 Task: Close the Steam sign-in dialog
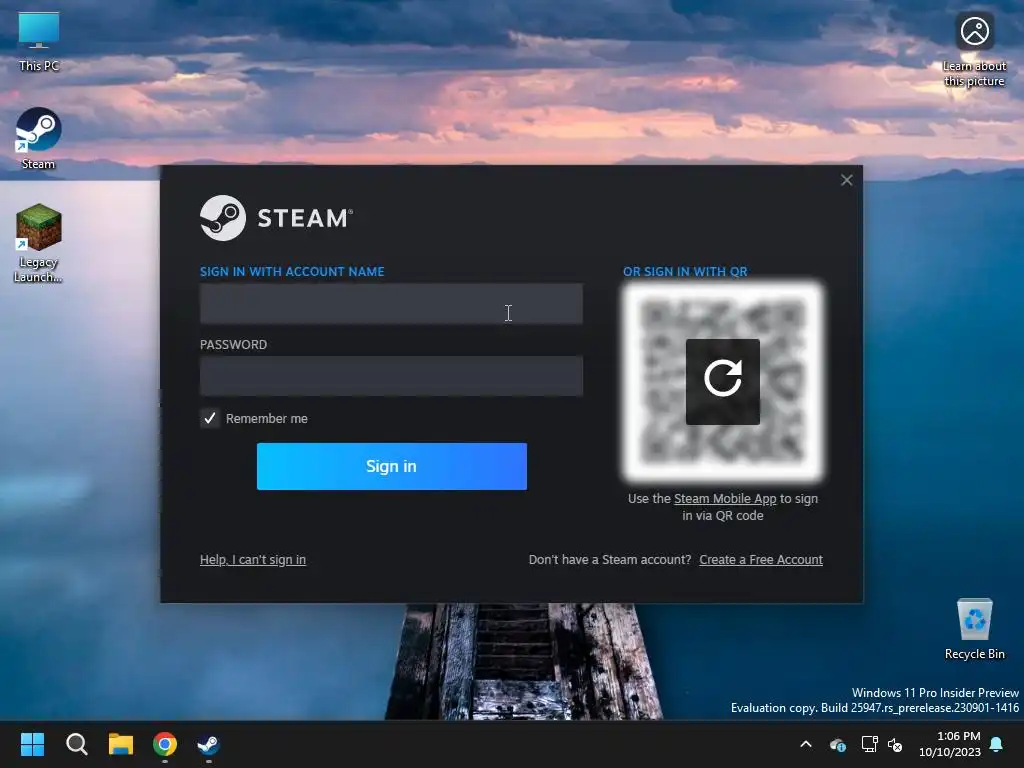846,180
